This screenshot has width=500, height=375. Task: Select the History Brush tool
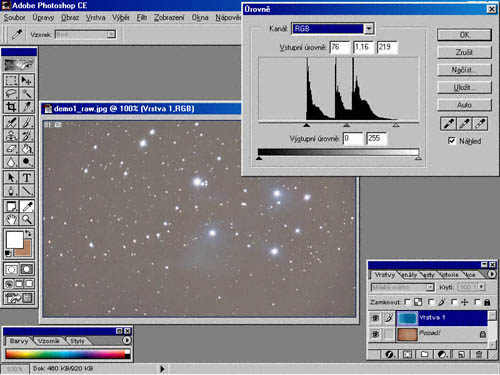[27, 136]
